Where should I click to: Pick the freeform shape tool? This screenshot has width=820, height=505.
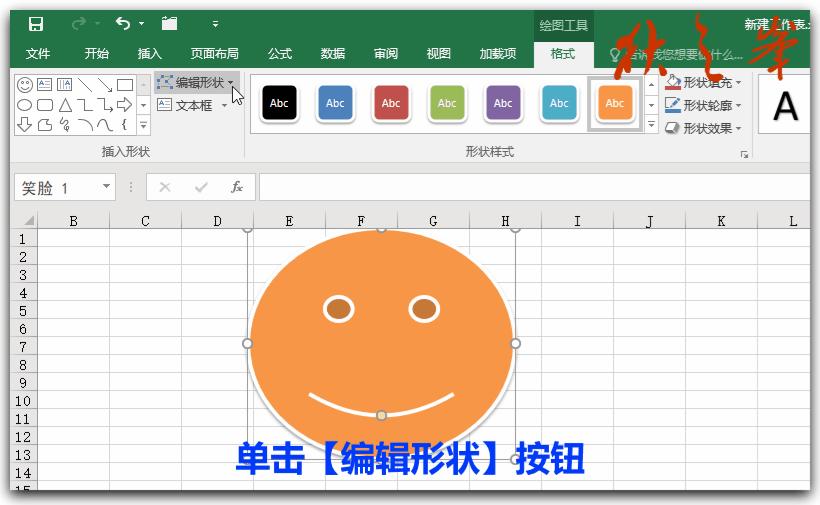(45, 124)
